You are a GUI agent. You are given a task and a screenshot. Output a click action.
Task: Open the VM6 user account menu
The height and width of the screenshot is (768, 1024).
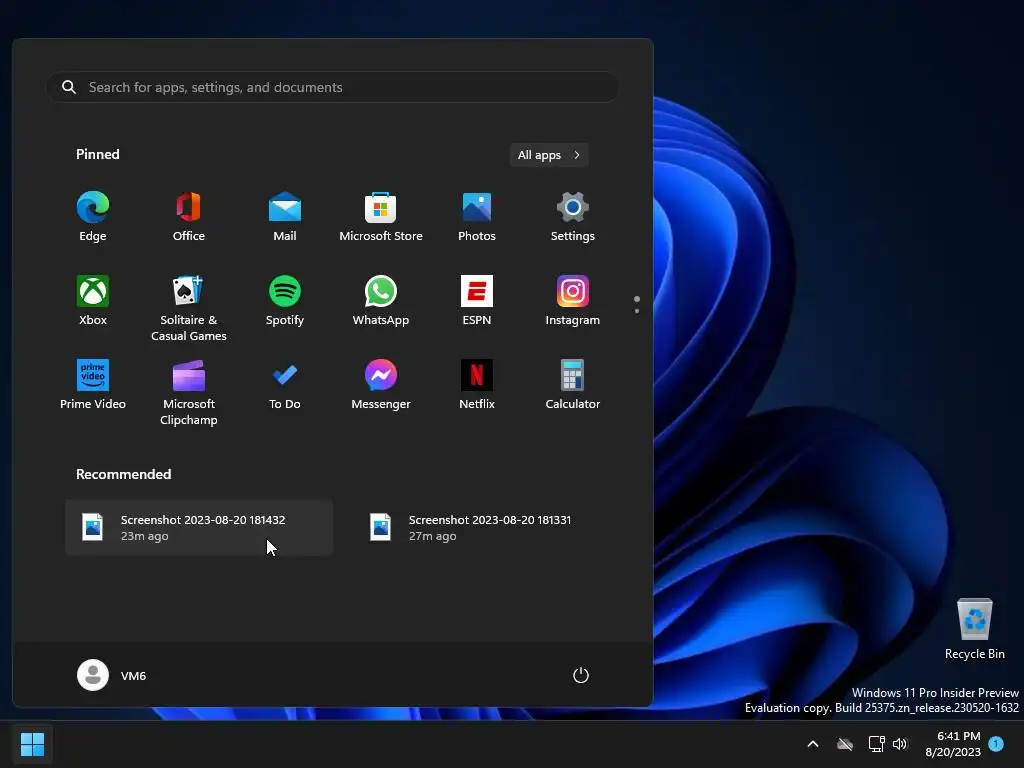[112, 675]
